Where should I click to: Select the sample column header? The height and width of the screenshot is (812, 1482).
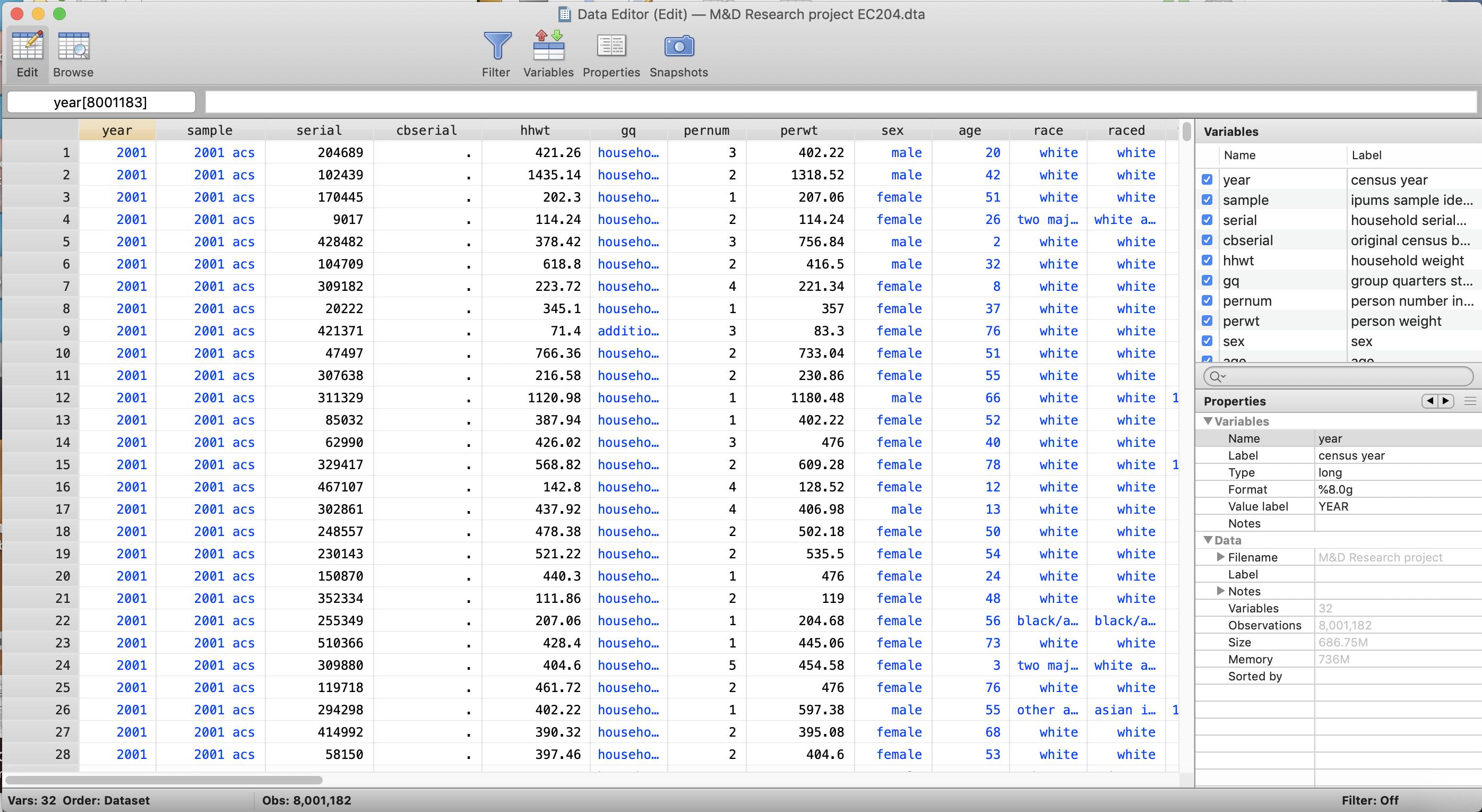(x=210, y=131)
